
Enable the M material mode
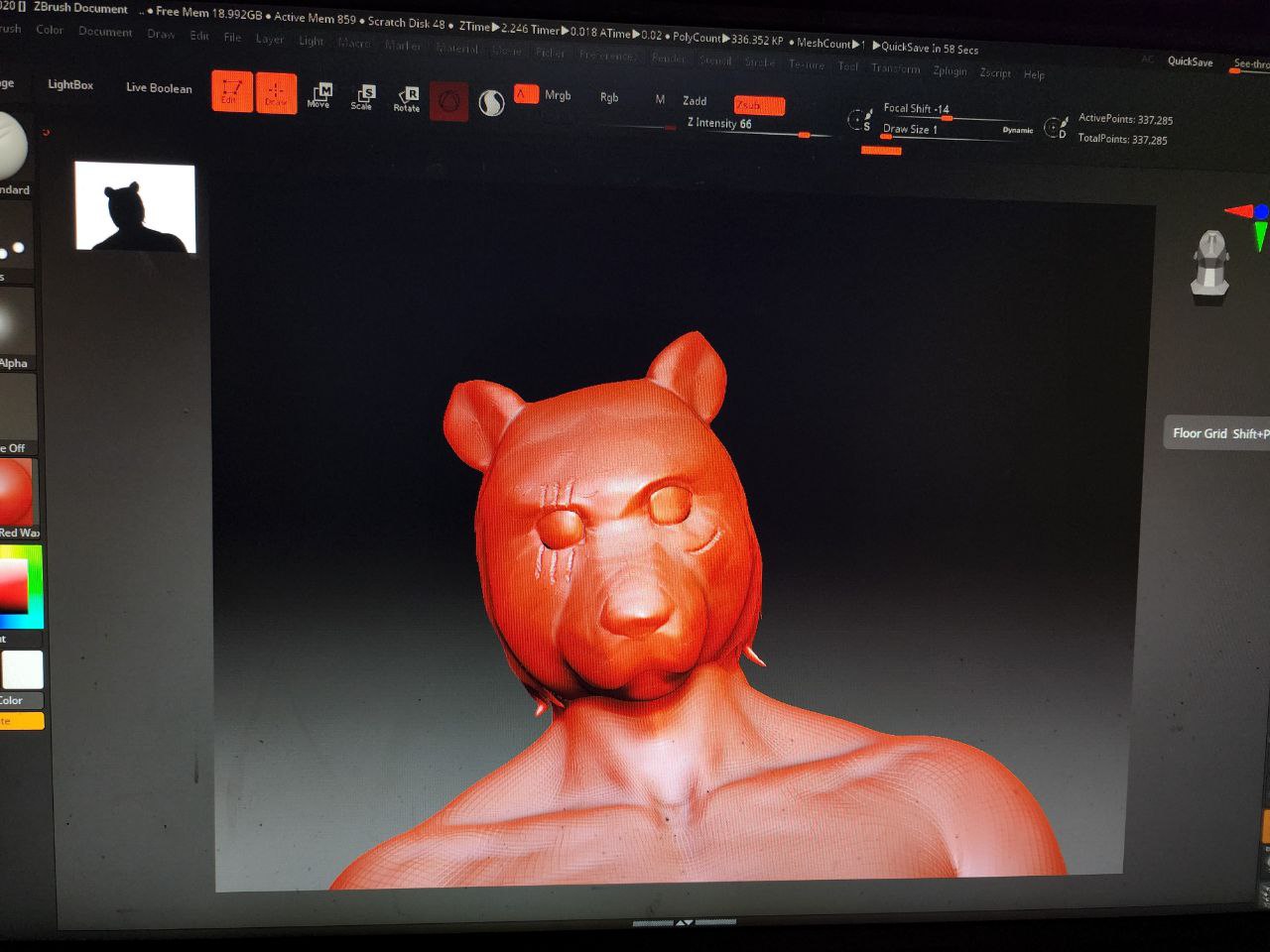660,99
